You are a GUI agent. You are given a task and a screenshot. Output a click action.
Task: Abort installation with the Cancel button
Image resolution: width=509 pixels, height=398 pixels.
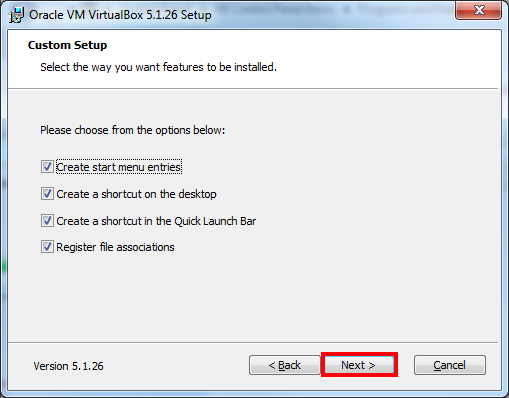[x=450, y=365]
